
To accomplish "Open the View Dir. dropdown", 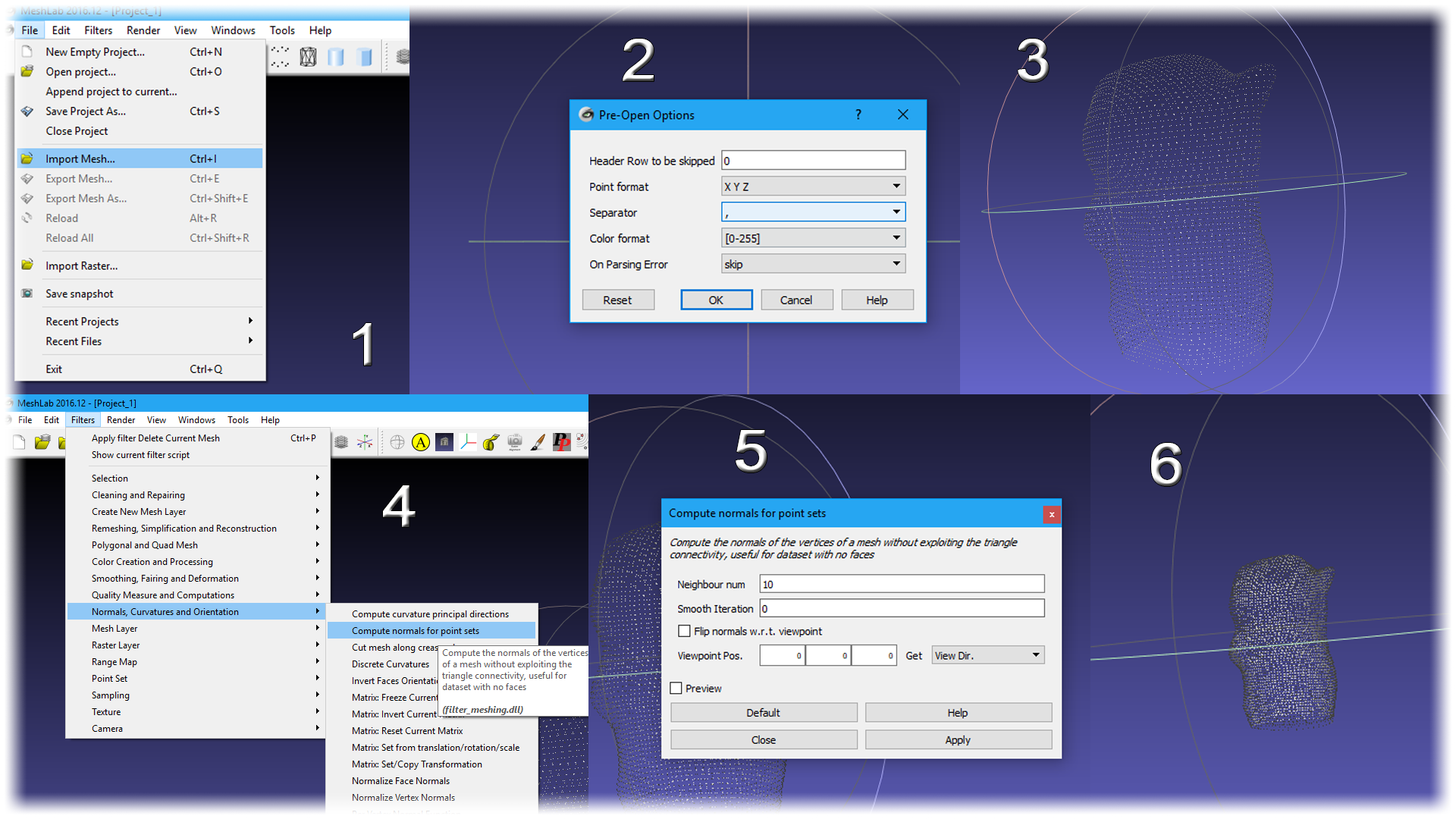I will [x=987, y=655].
